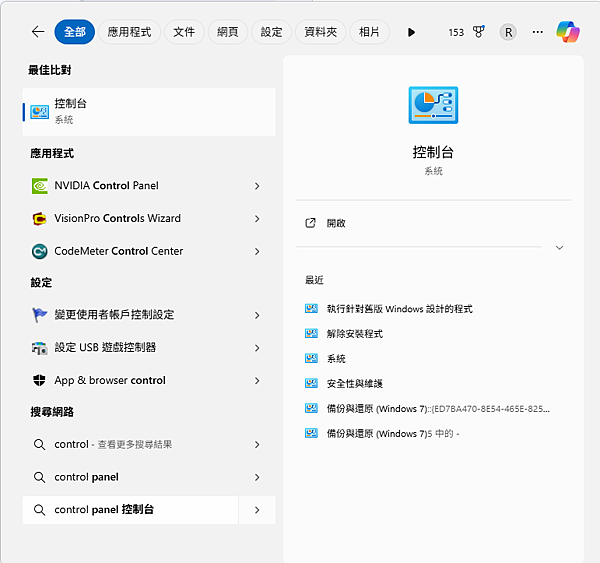Screen dimensions: 600x563
Task: Expand the 'control' web search chevron
Action: 257,445
